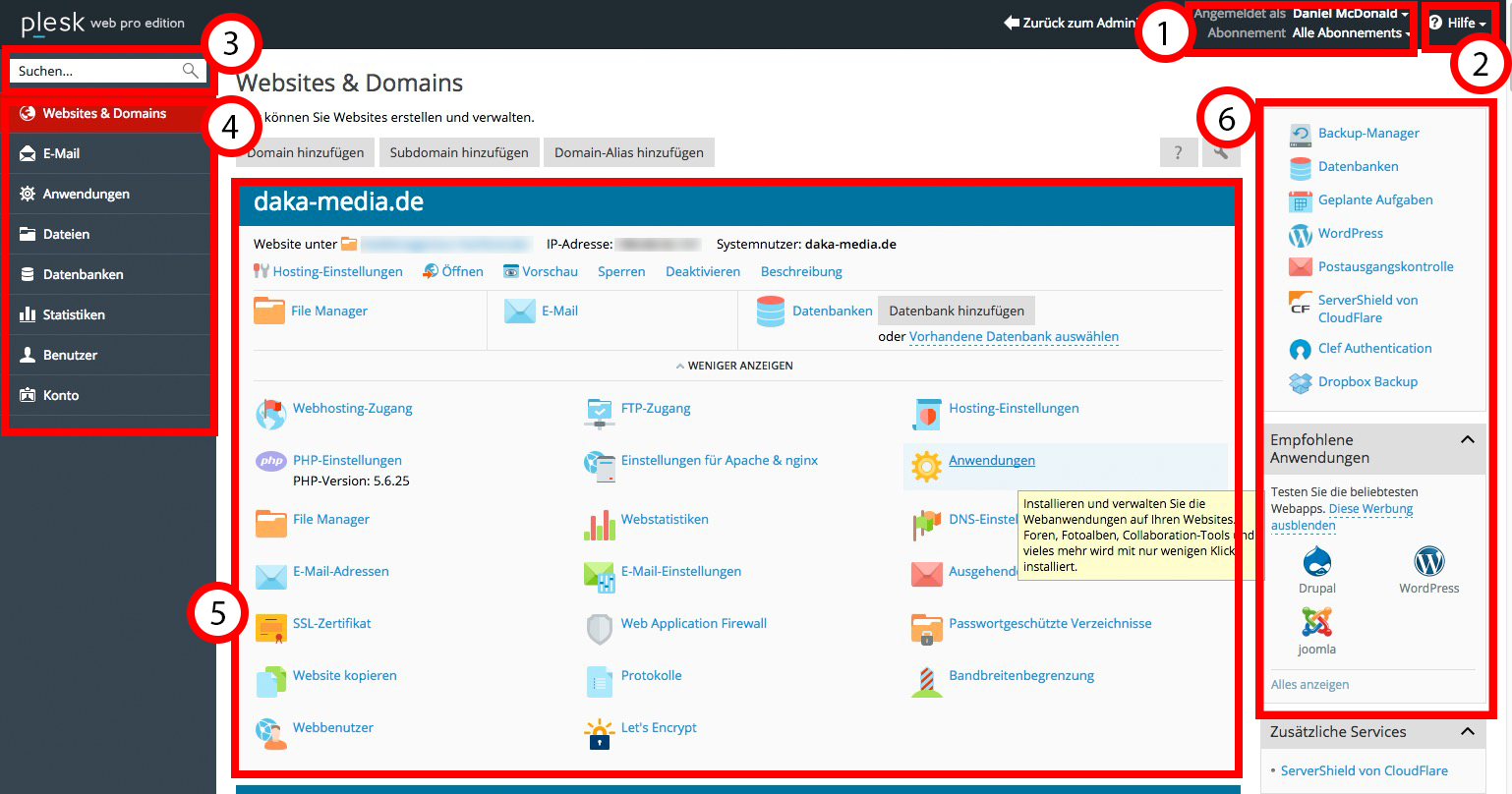Click the Webstatistiken bar chart icon

(x=599, y=525)
